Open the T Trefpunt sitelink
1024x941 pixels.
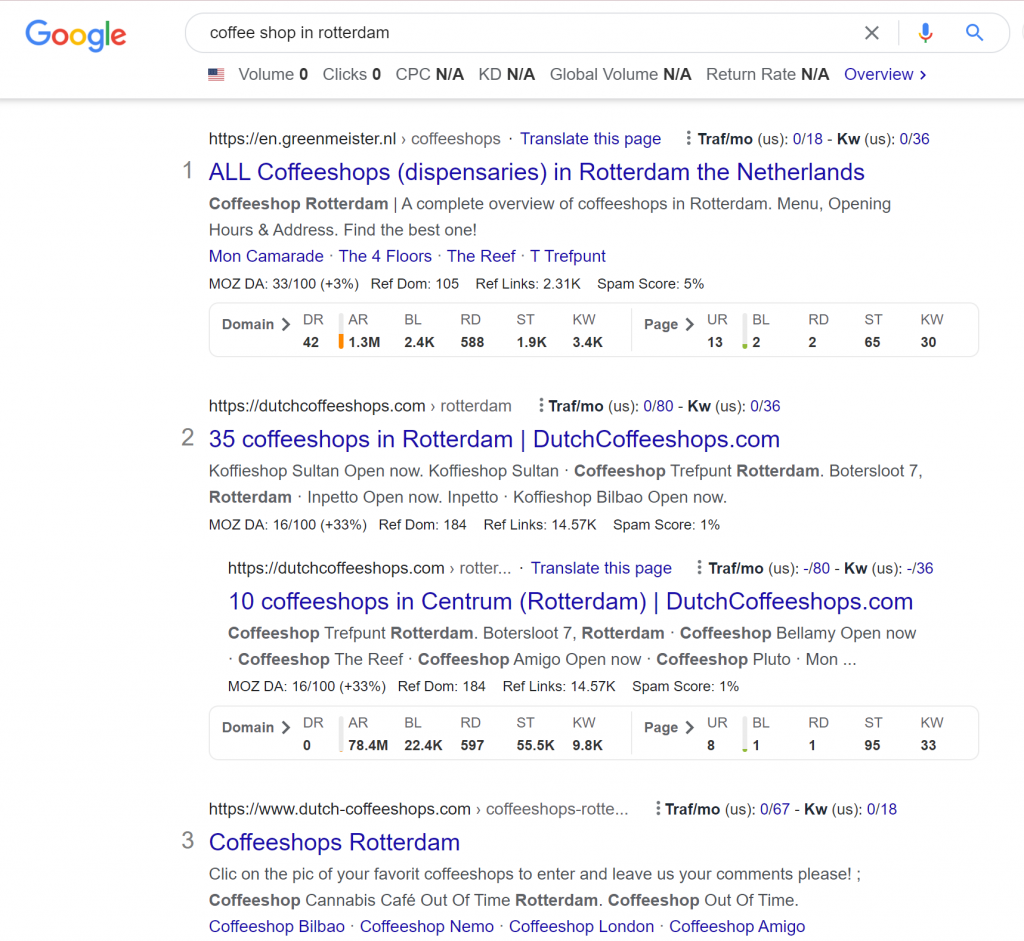(568, 256)
